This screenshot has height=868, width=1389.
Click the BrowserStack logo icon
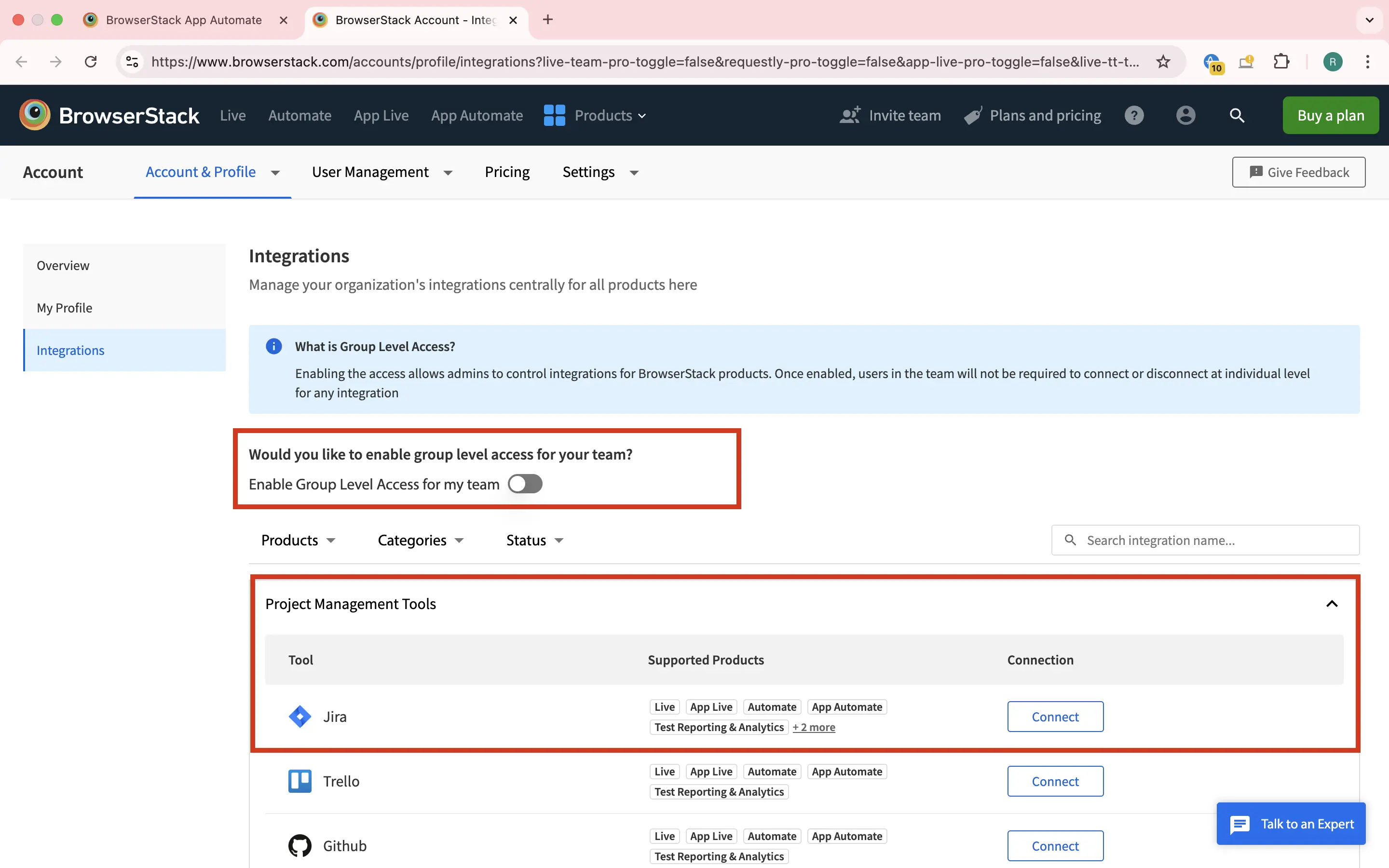click(x=35, y=115)
